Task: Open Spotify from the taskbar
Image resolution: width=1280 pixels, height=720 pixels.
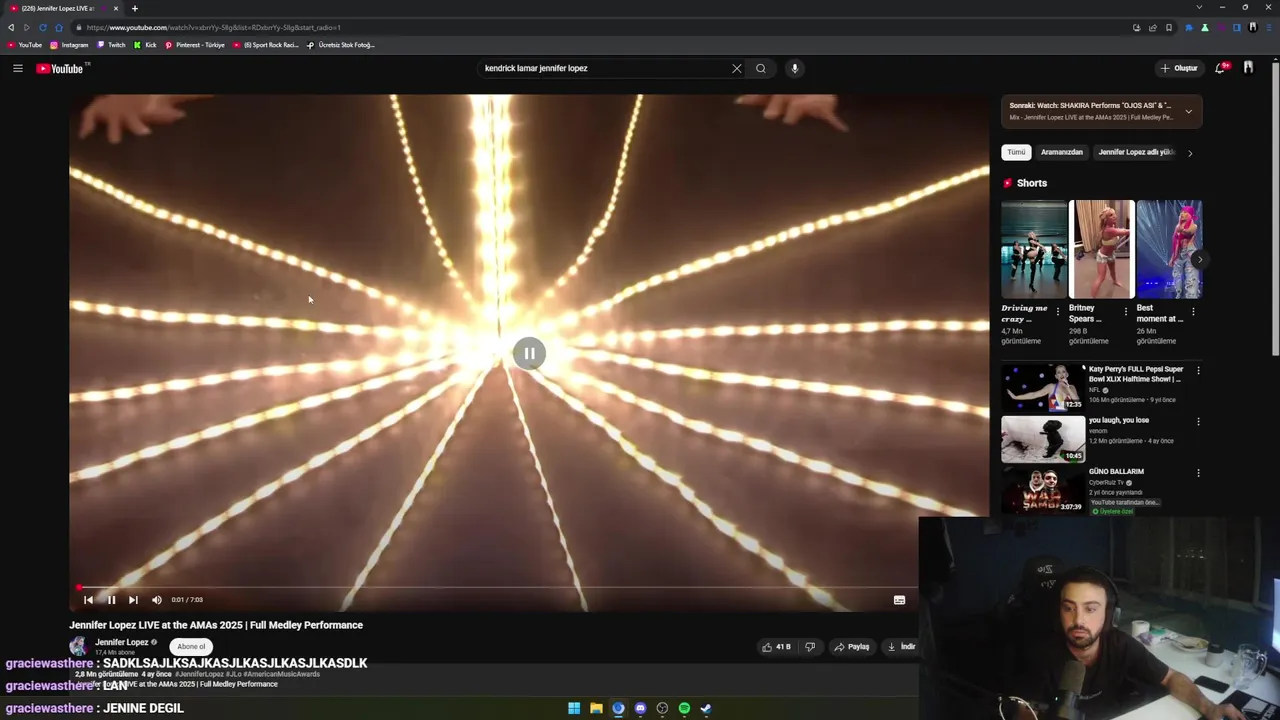Action: pyautogui.click(x=684, y=708)
